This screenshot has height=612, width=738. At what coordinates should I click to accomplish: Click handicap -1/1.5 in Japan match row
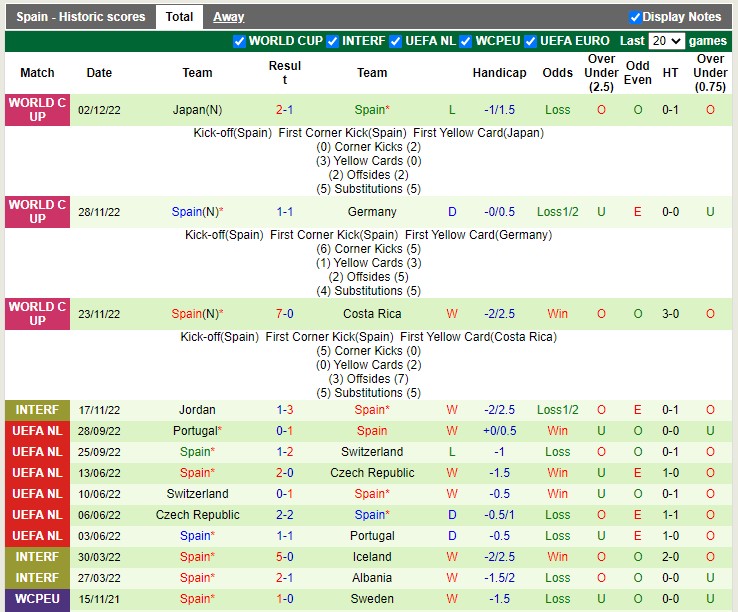tap(499, 110)
